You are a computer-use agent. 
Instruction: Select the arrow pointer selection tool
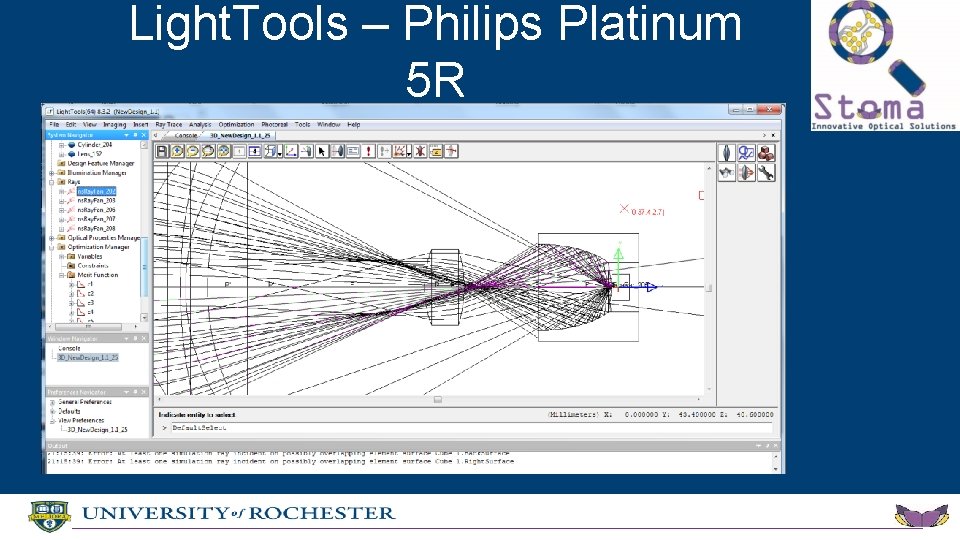click(322, 151)
